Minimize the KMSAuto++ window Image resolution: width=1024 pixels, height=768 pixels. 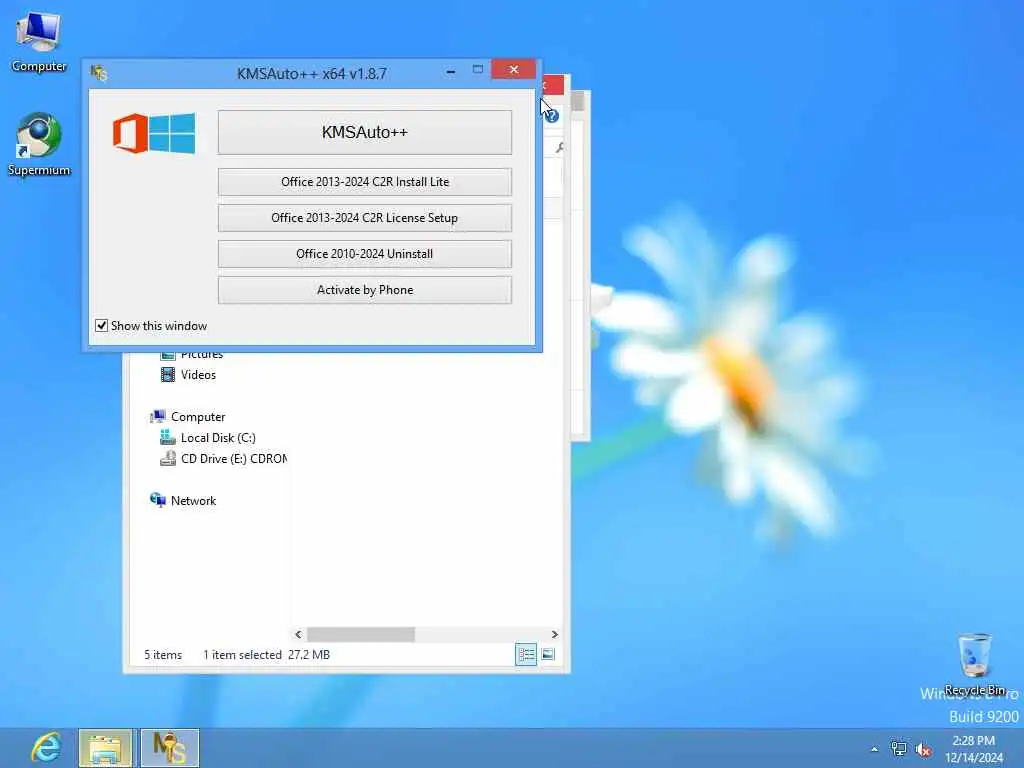coord(451,71)
